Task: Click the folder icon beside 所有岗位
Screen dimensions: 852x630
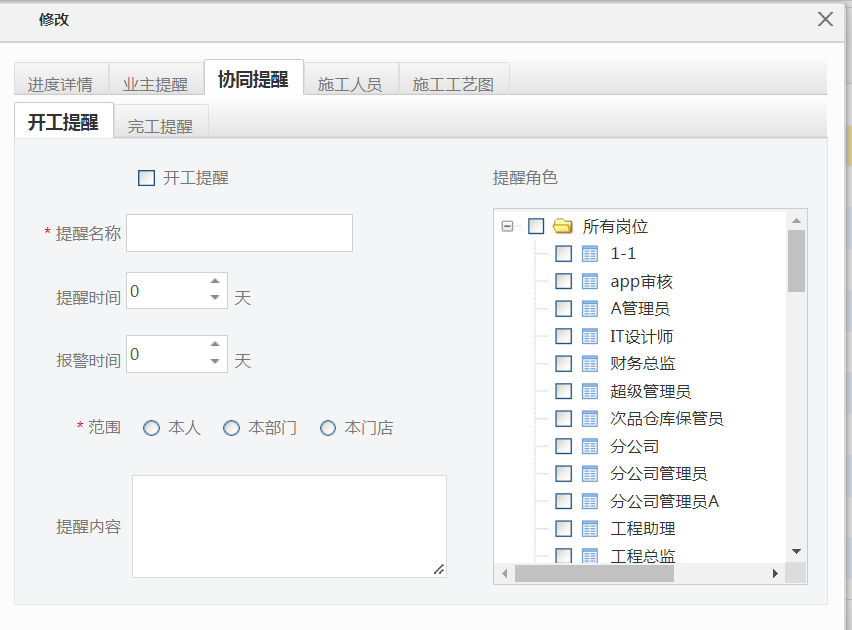Action: [563, 227]
